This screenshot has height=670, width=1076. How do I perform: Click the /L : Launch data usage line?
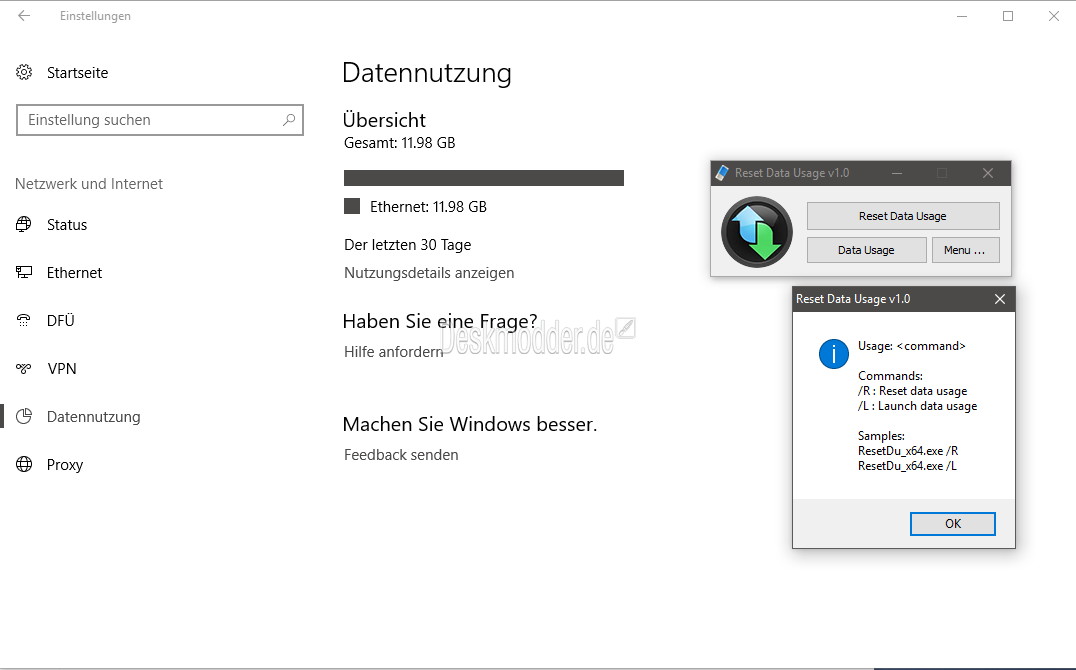pos(917,406)
